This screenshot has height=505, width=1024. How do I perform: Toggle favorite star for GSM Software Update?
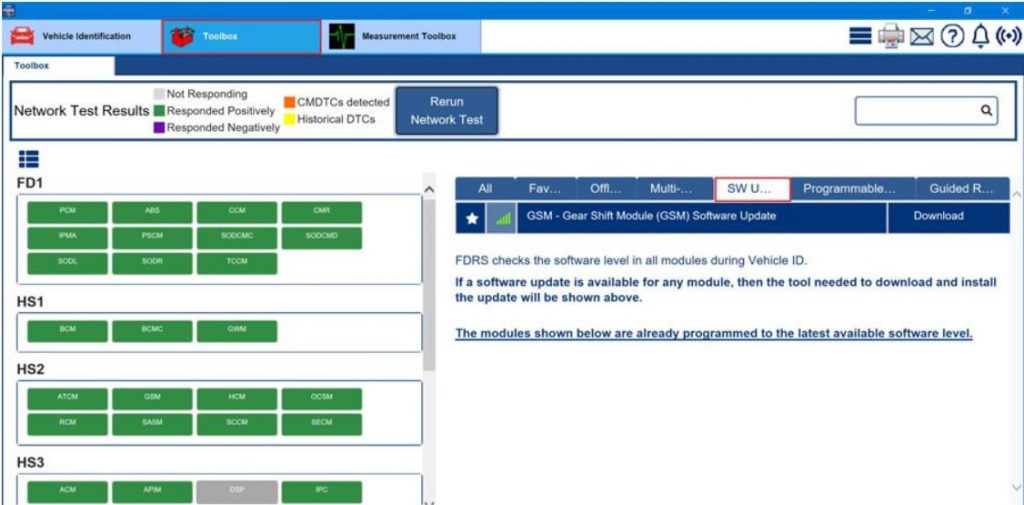472,217
